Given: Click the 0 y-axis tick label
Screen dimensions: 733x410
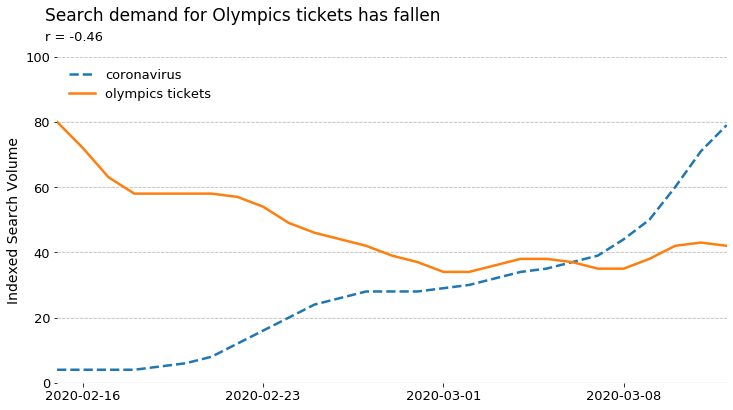Looking at the screenshot, I should tap(46, 384).
